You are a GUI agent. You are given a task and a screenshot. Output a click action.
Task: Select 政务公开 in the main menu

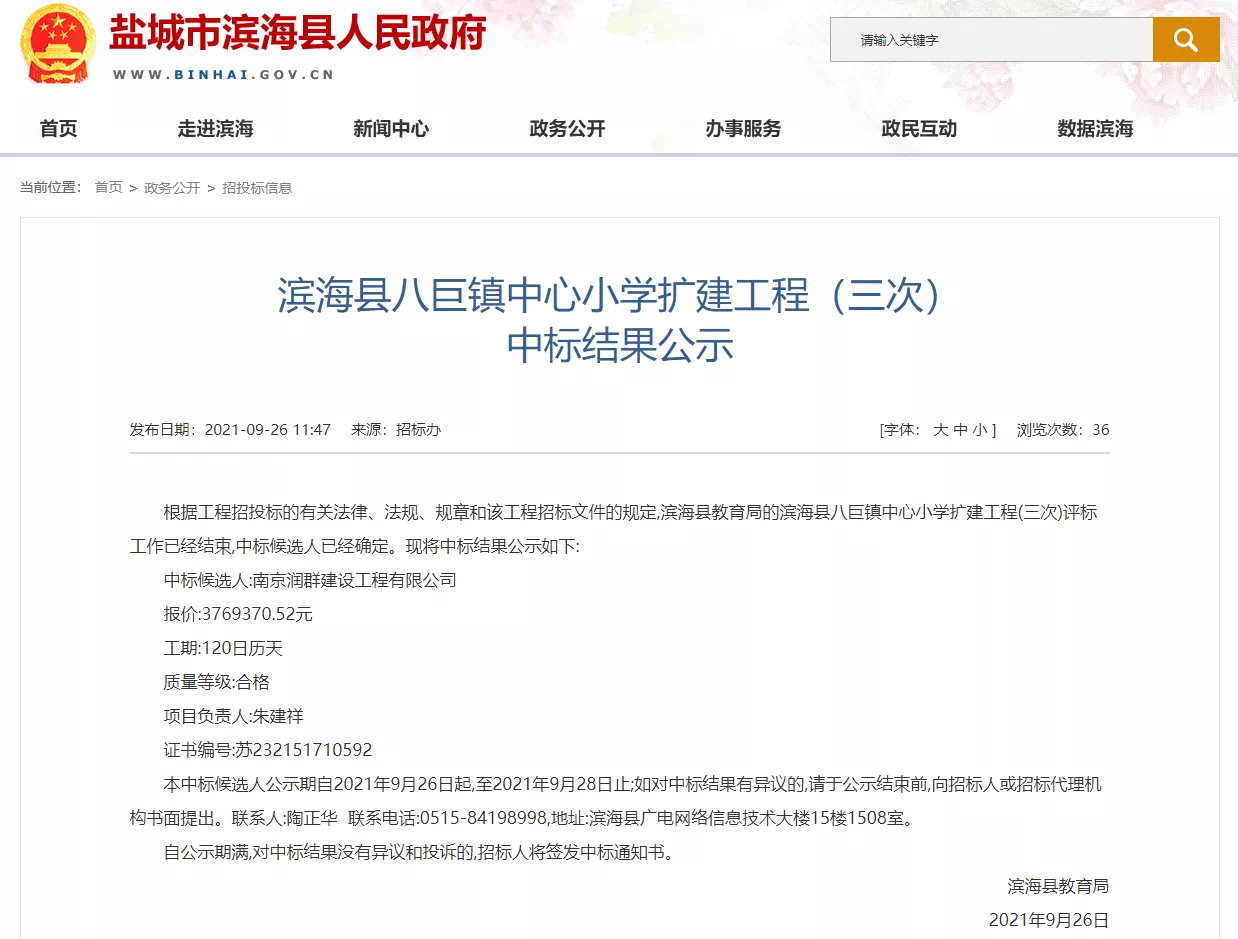tap(567, 129)
